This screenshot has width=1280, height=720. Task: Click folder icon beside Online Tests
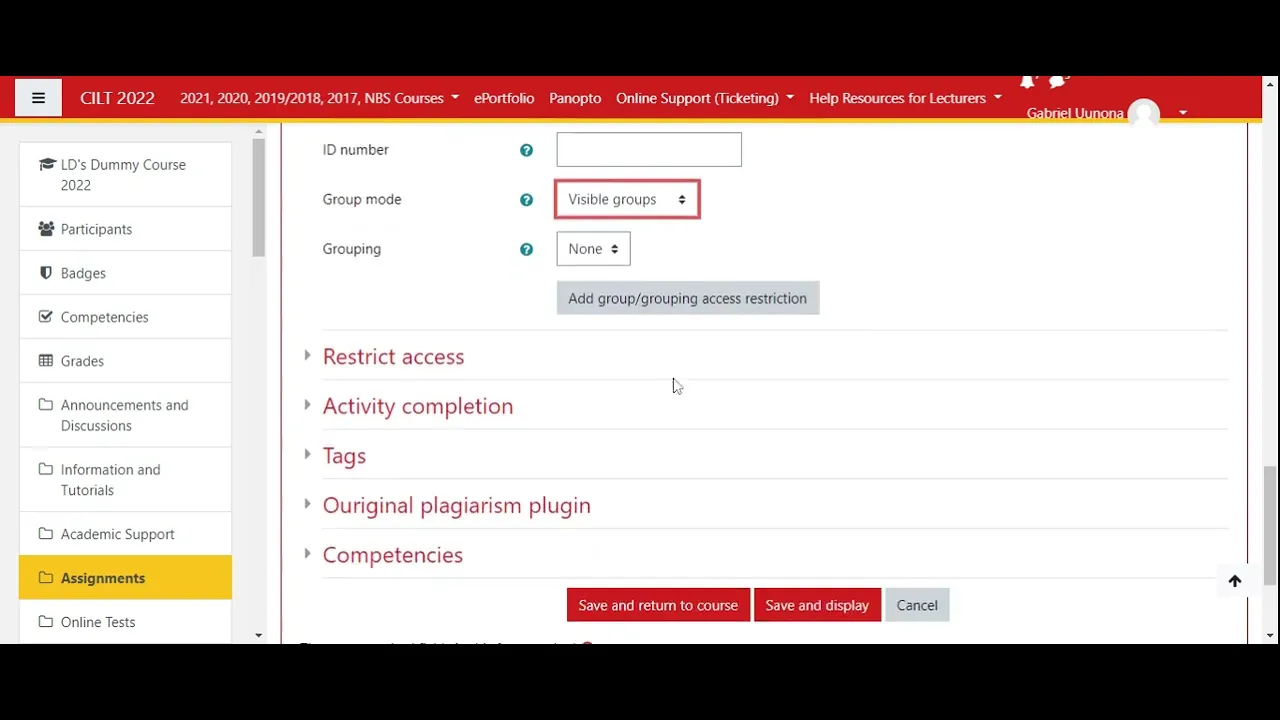(x=46, y=622)
